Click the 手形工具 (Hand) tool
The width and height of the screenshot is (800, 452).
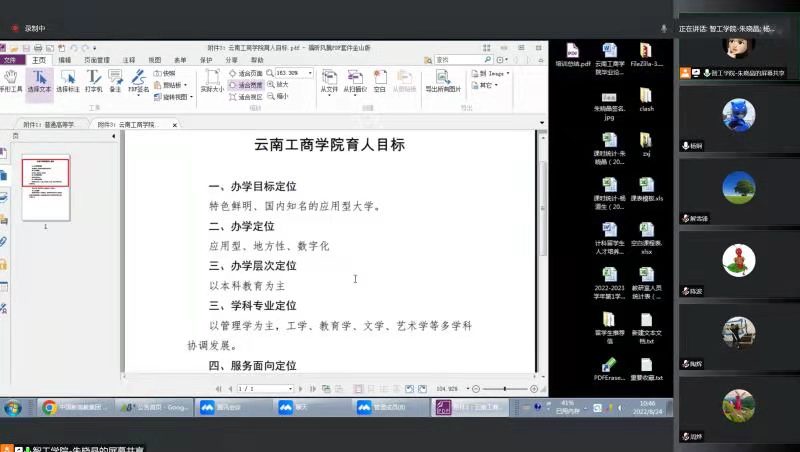[x=11, y=81]
